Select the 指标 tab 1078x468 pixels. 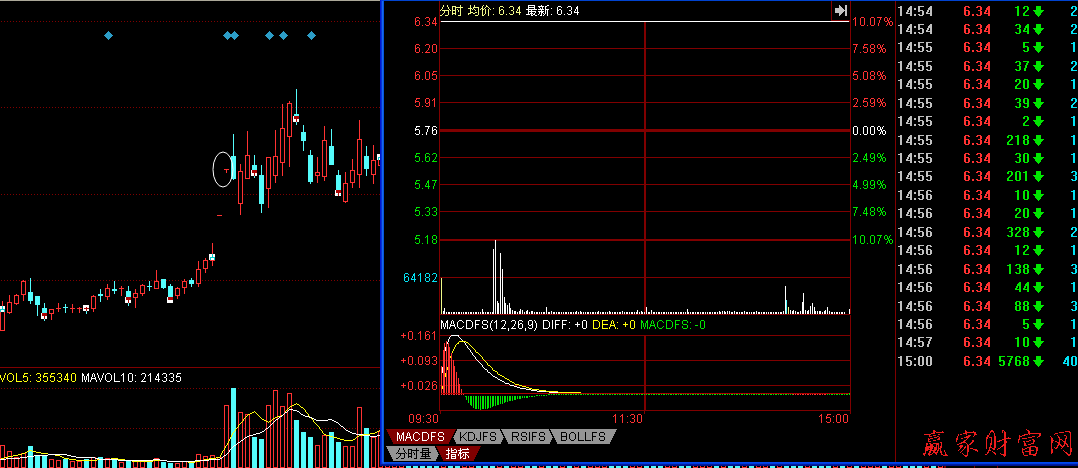[x=458, y=453]
